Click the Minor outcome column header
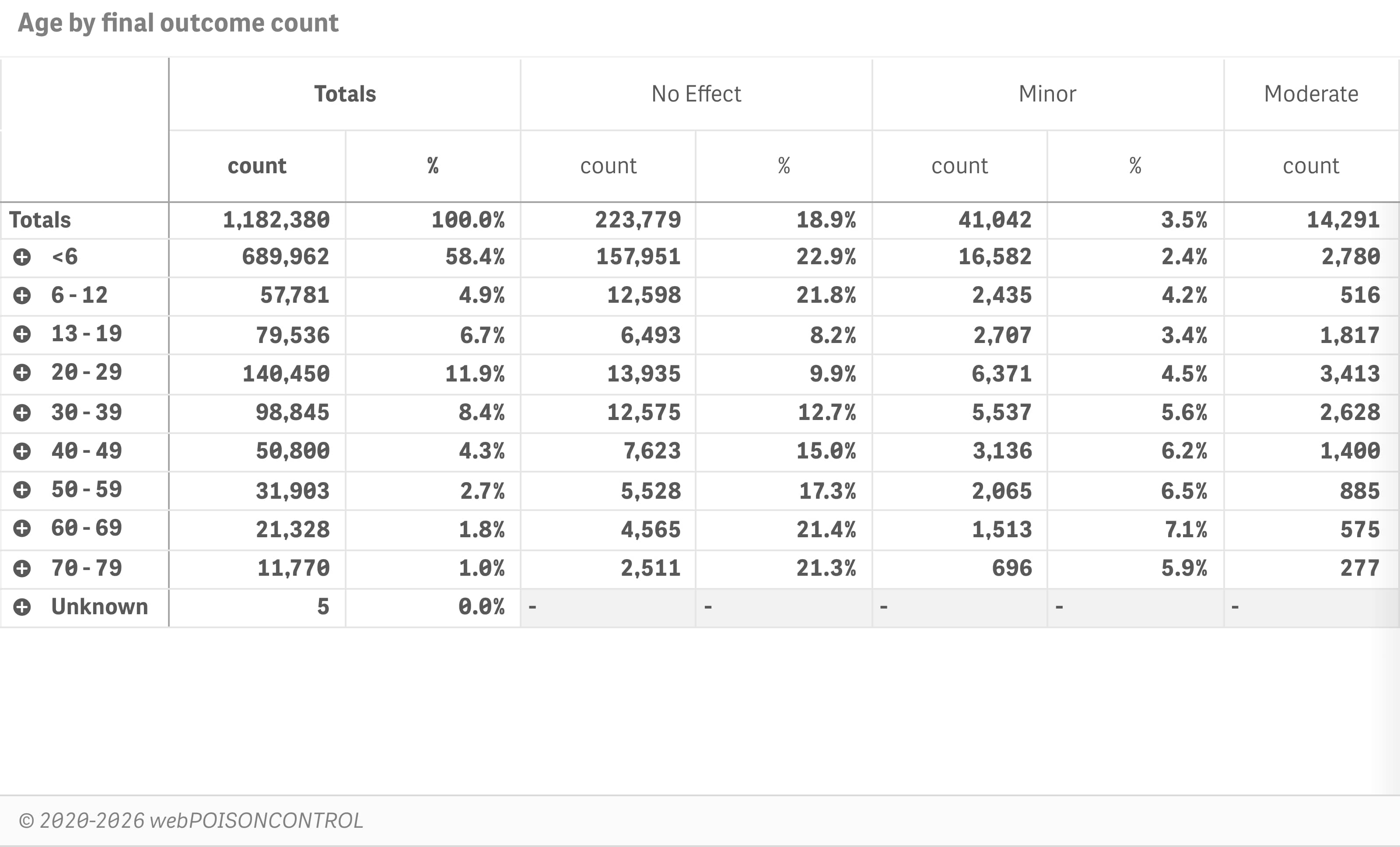 click(1047, 94)
